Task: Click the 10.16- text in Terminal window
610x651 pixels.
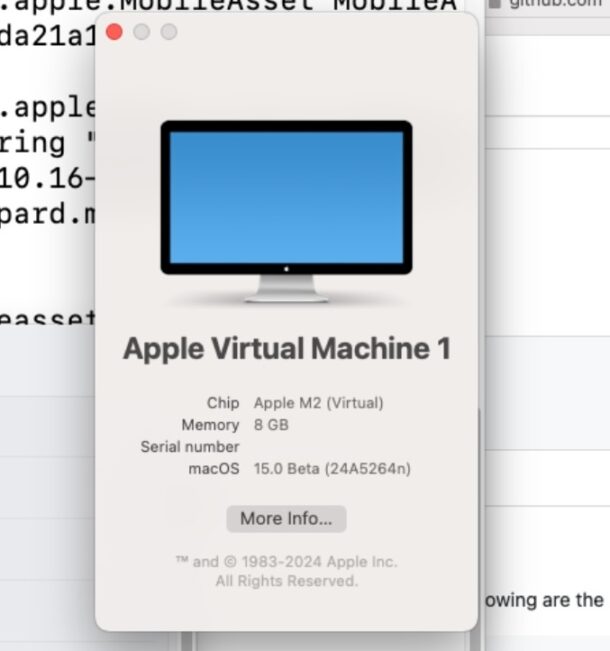Action: click(48, 179)
